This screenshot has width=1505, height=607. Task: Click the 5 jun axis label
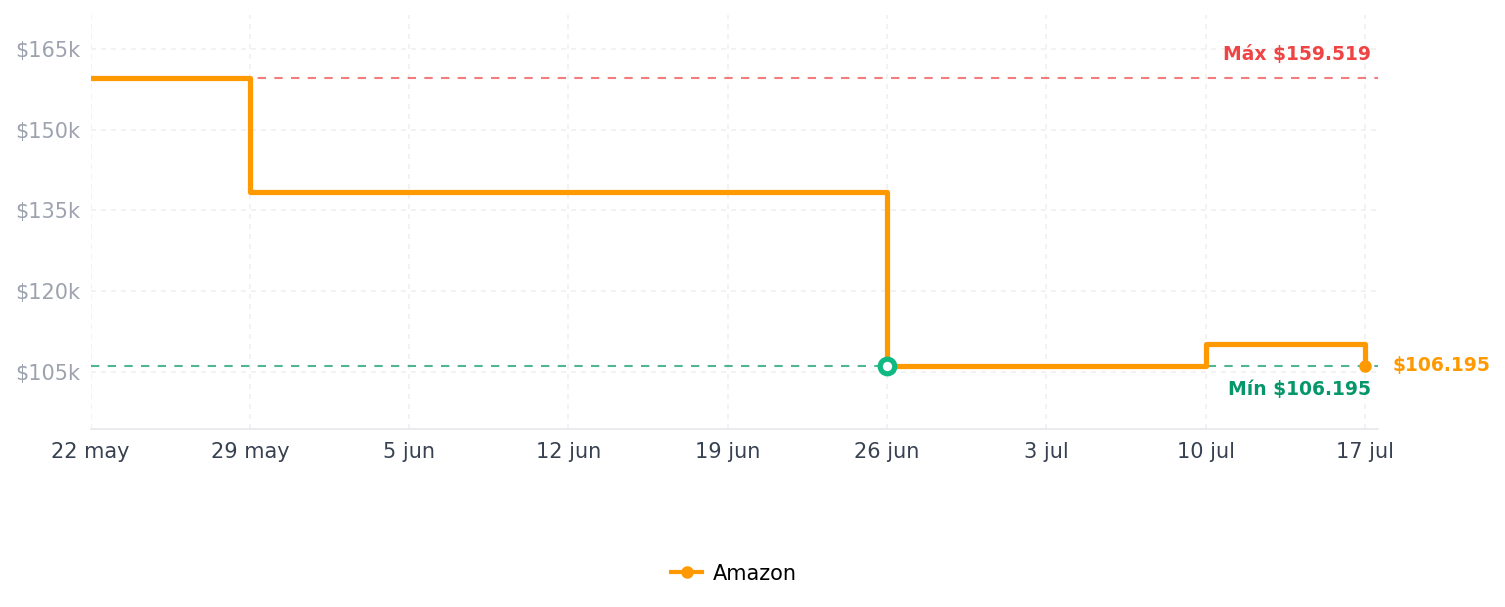(x=409, y=452)
